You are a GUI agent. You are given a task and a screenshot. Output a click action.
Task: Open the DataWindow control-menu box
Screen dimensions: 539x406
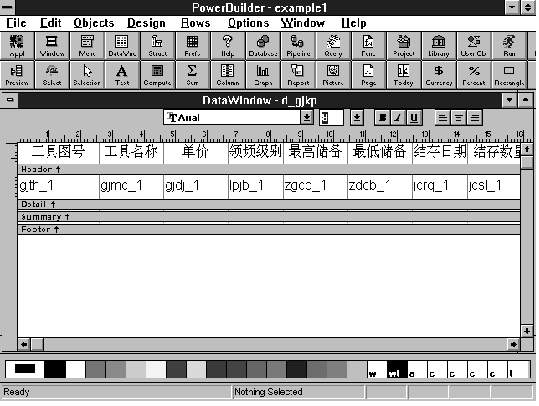(10, 100)
